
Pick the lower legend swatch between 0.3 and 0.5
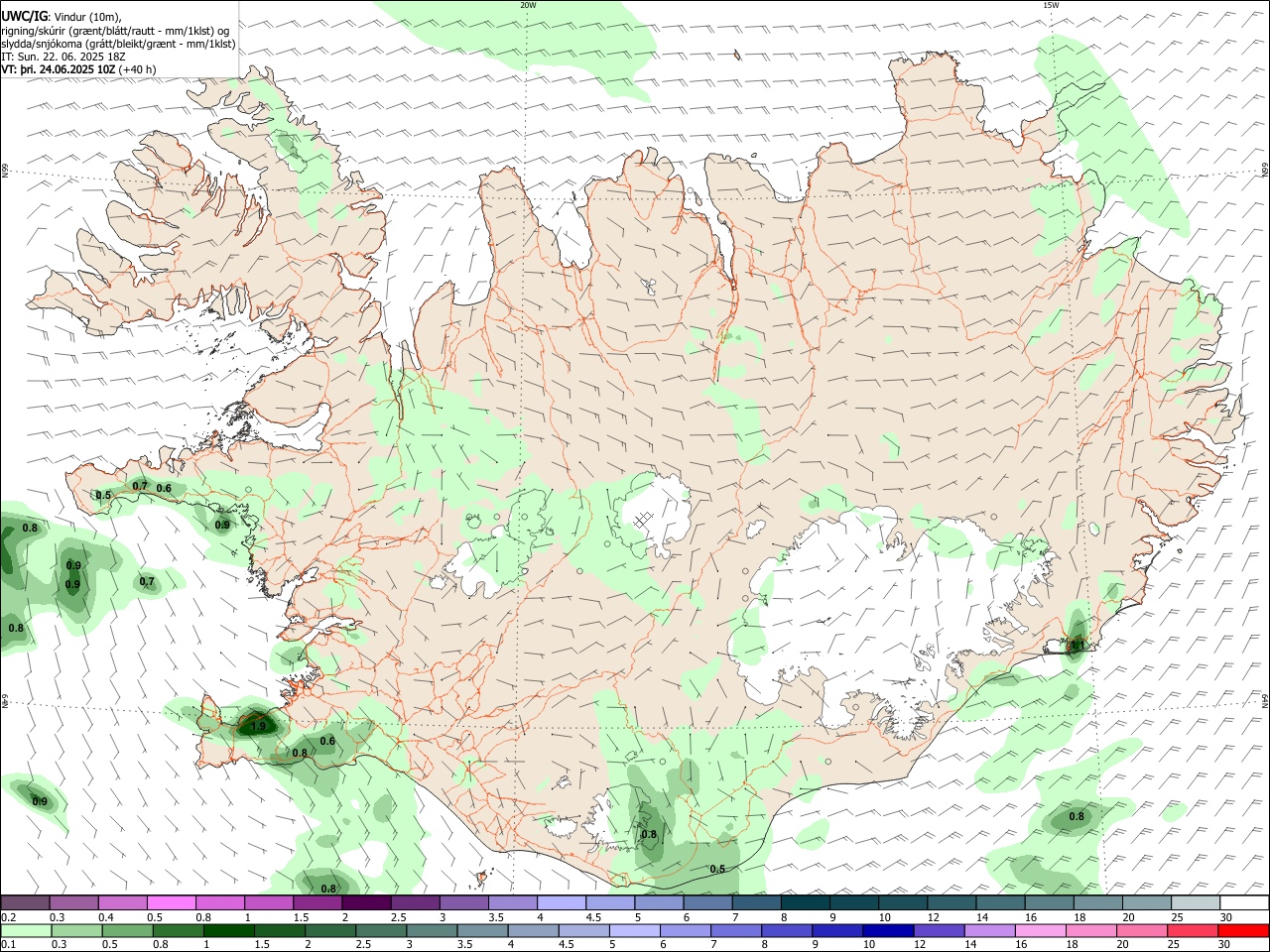coord(76,931)
